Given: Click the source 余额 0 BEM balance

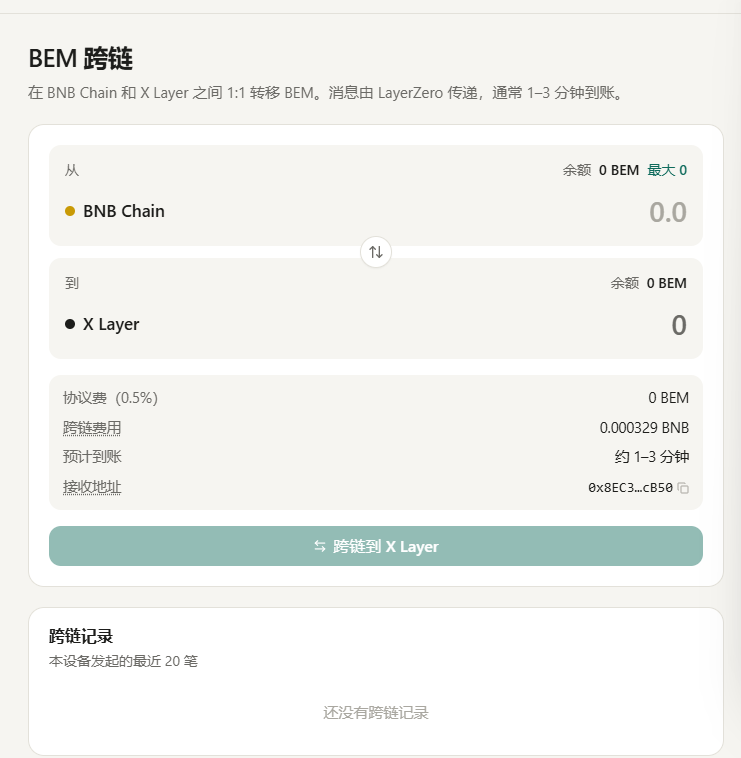Looking at the screenshot, I should (601, 170).
